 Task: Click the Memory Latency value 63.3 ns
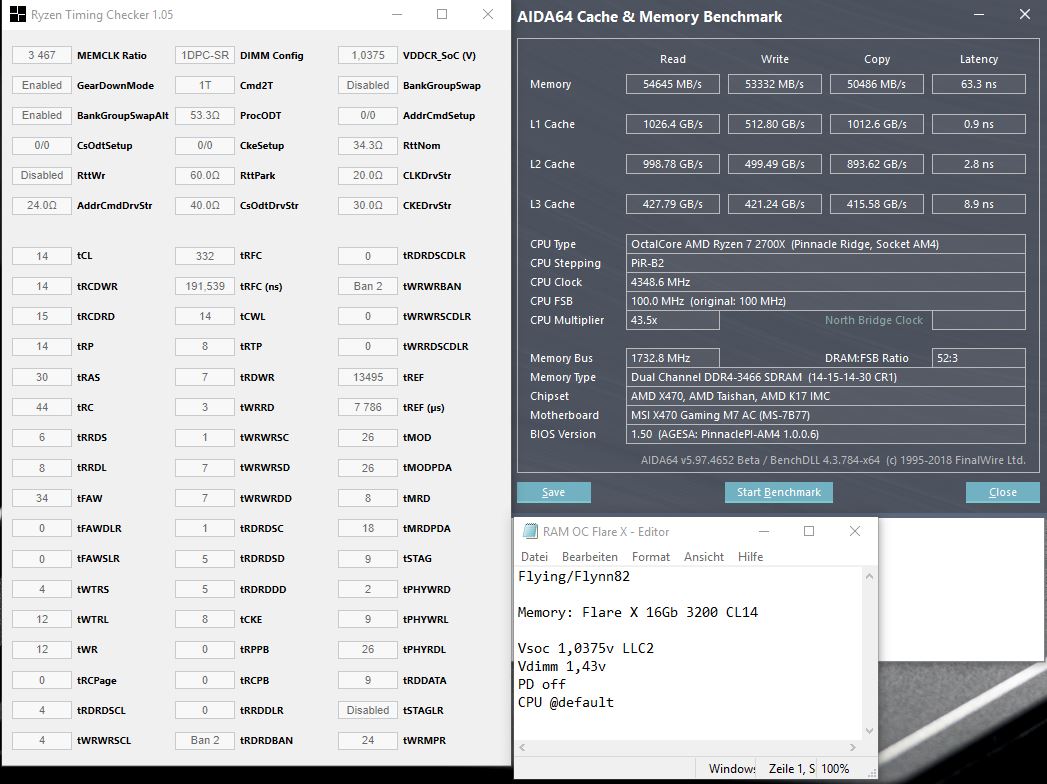[x=979, y=84]
